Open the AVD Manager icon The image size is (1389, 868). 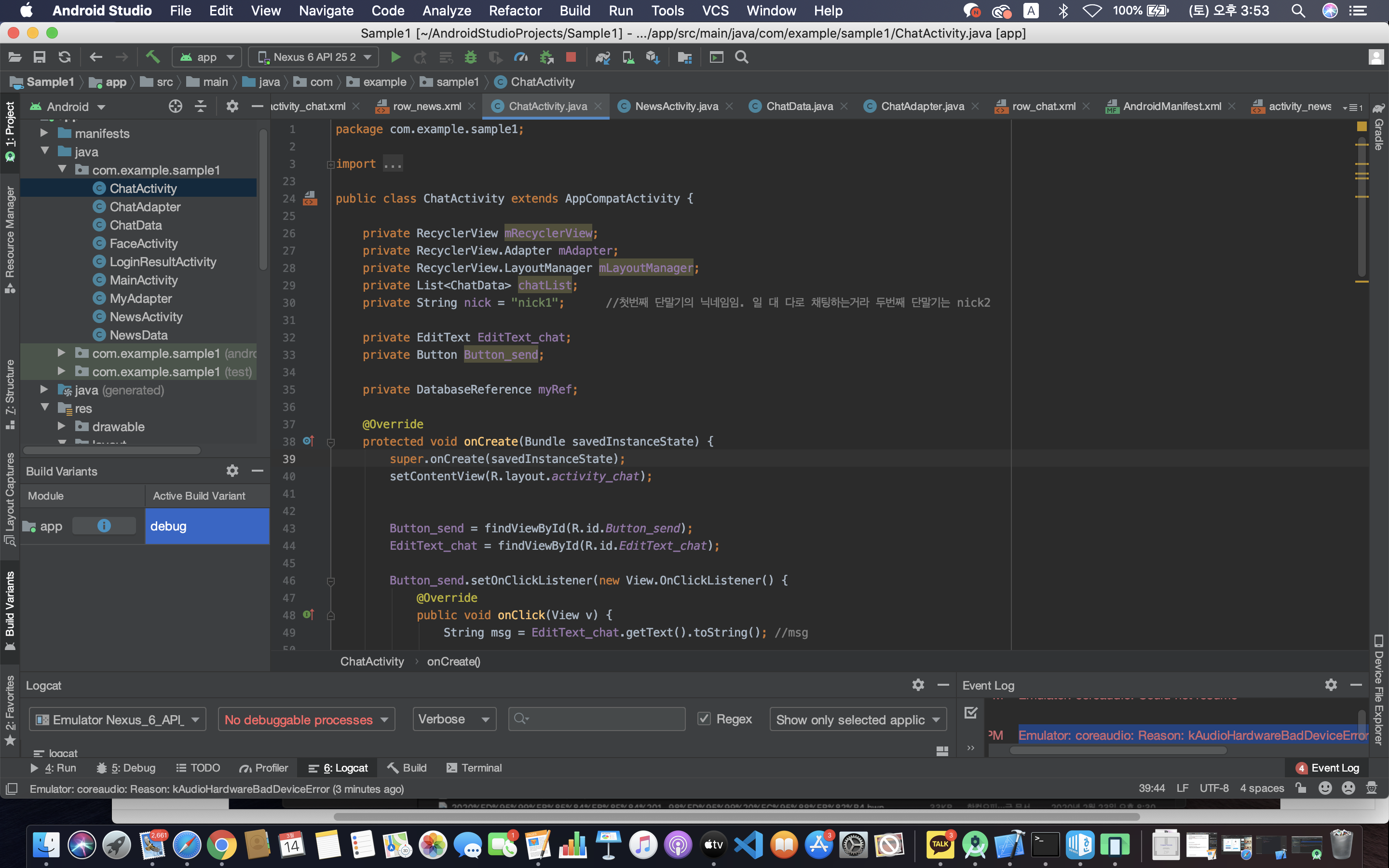[628, 57]
